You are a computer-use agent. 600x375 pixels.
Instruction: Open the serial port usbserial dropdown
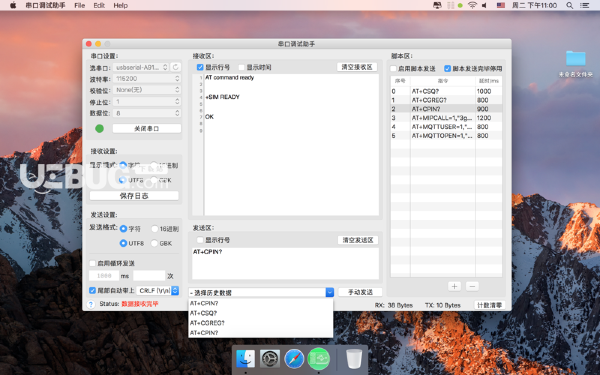click(x=141, y=67)
